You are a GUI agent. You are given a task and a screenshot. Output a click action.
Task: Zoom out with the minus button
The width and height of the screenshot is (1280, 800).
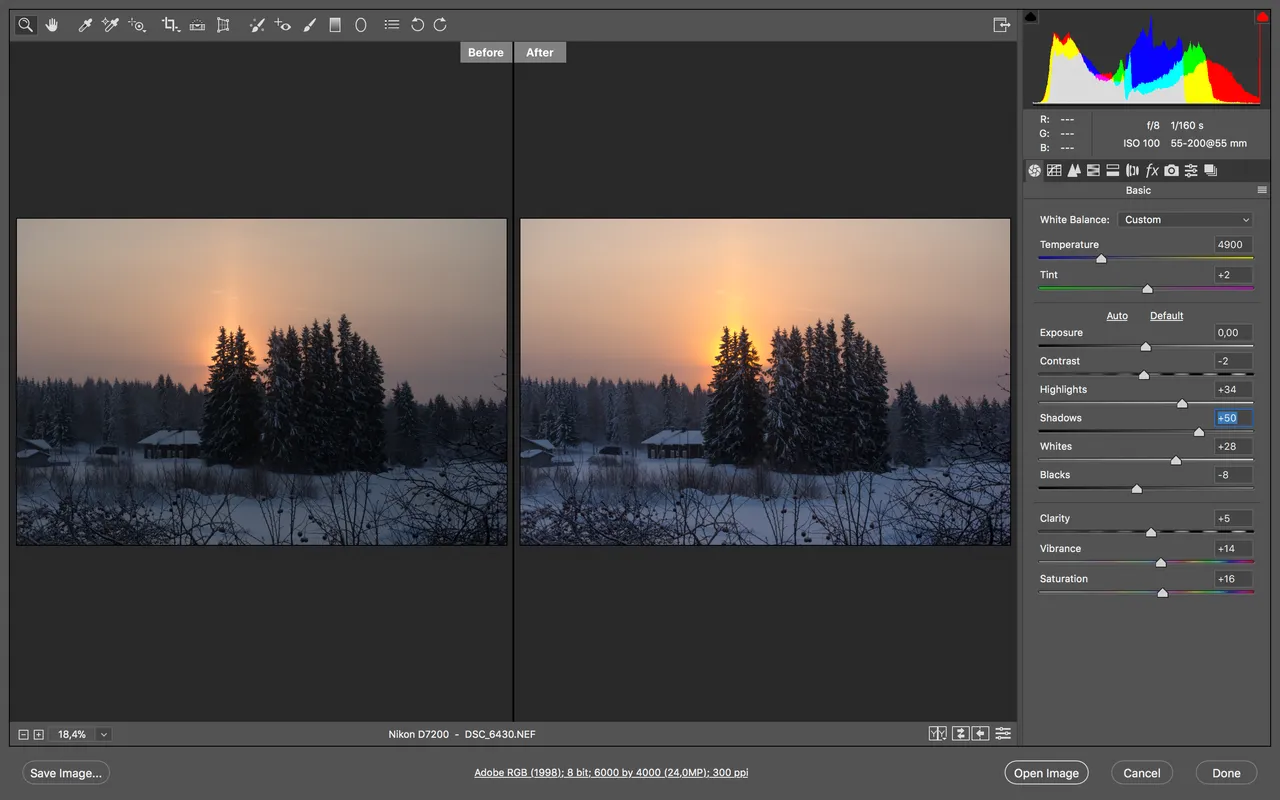(x=23, y=735)
